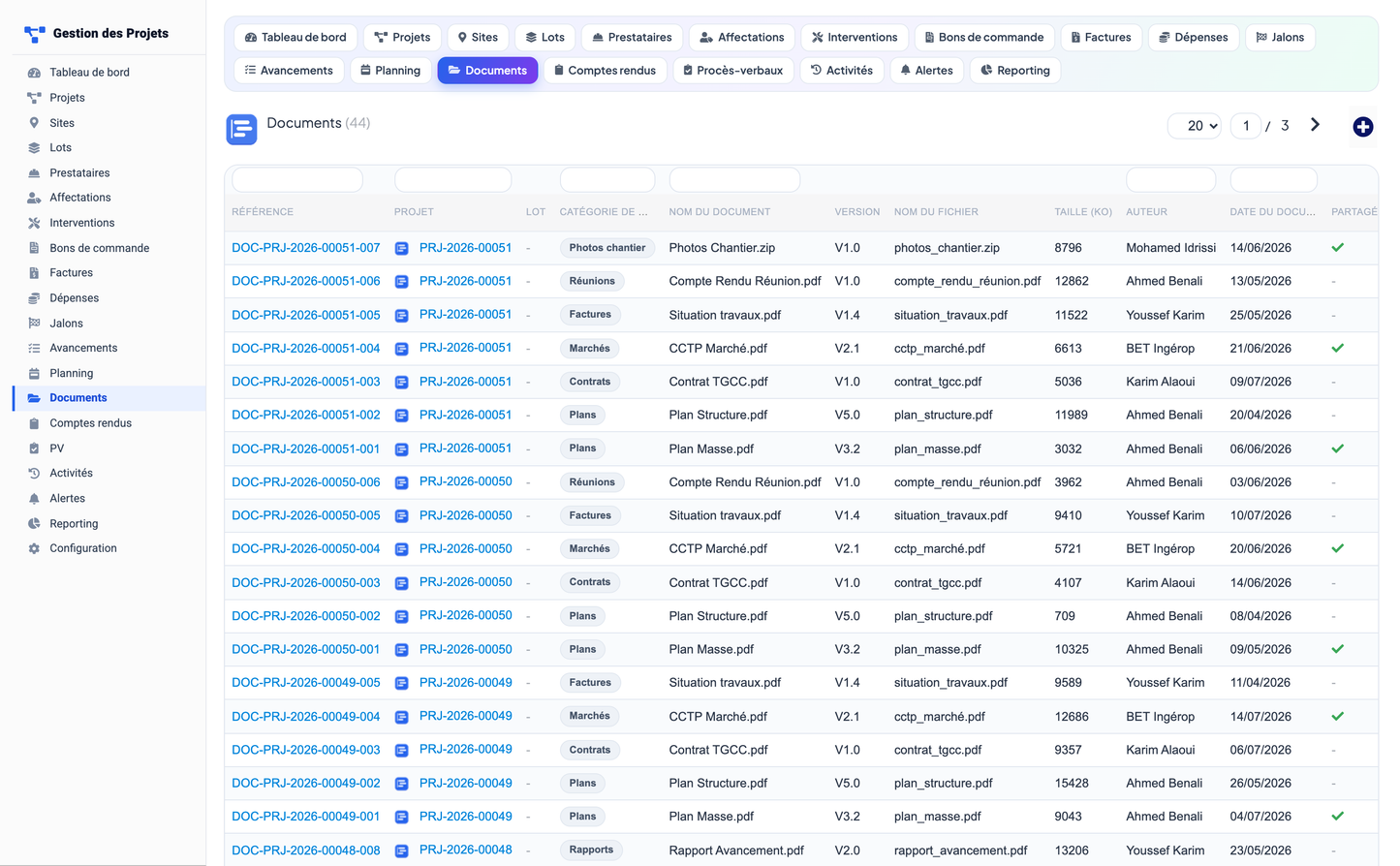Click the Catégorie filter field
The image size is (1400, 866).
(x=607, y=180)
